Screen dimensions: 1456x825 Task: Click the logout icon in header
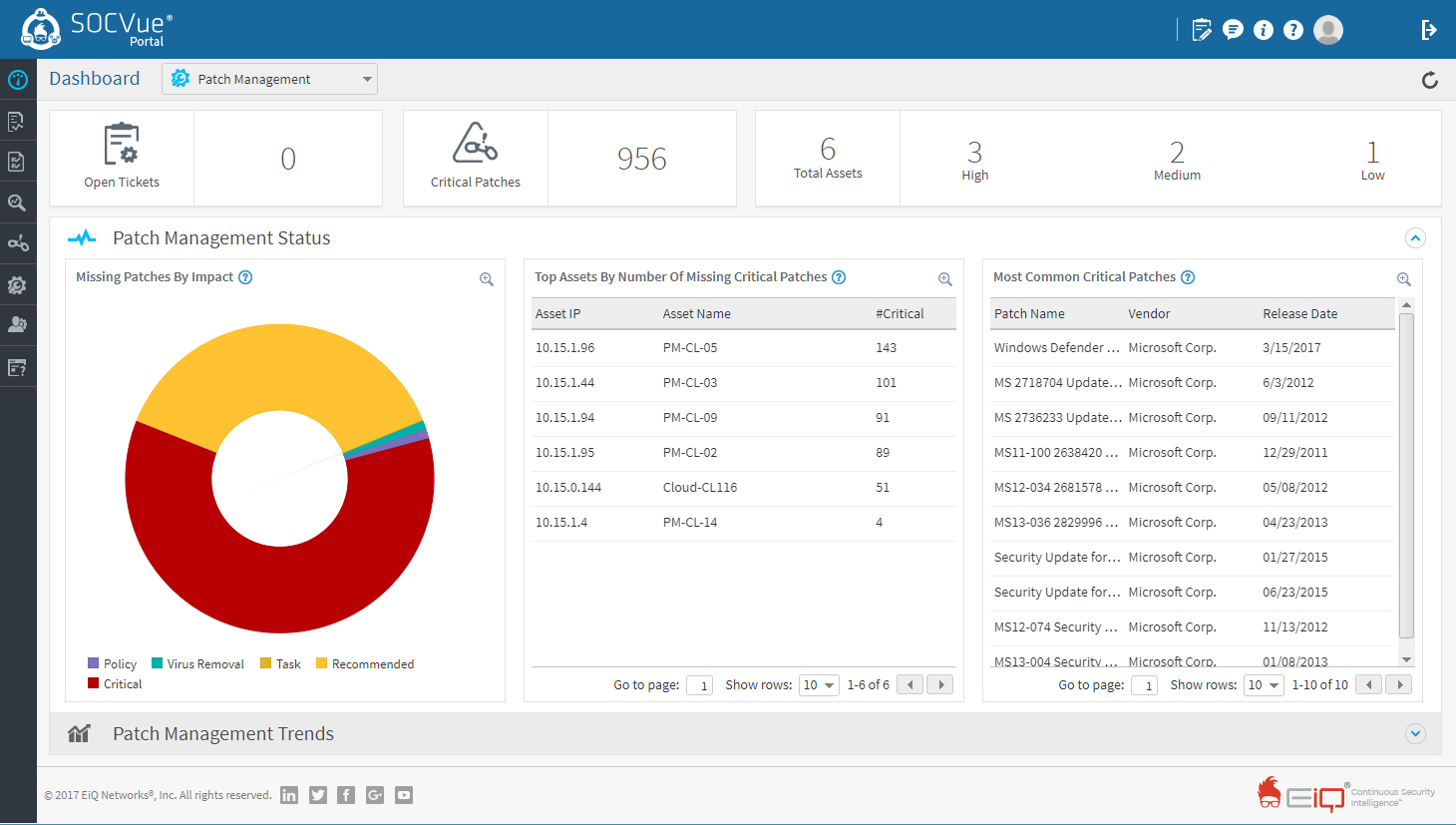click(1428, 30)
